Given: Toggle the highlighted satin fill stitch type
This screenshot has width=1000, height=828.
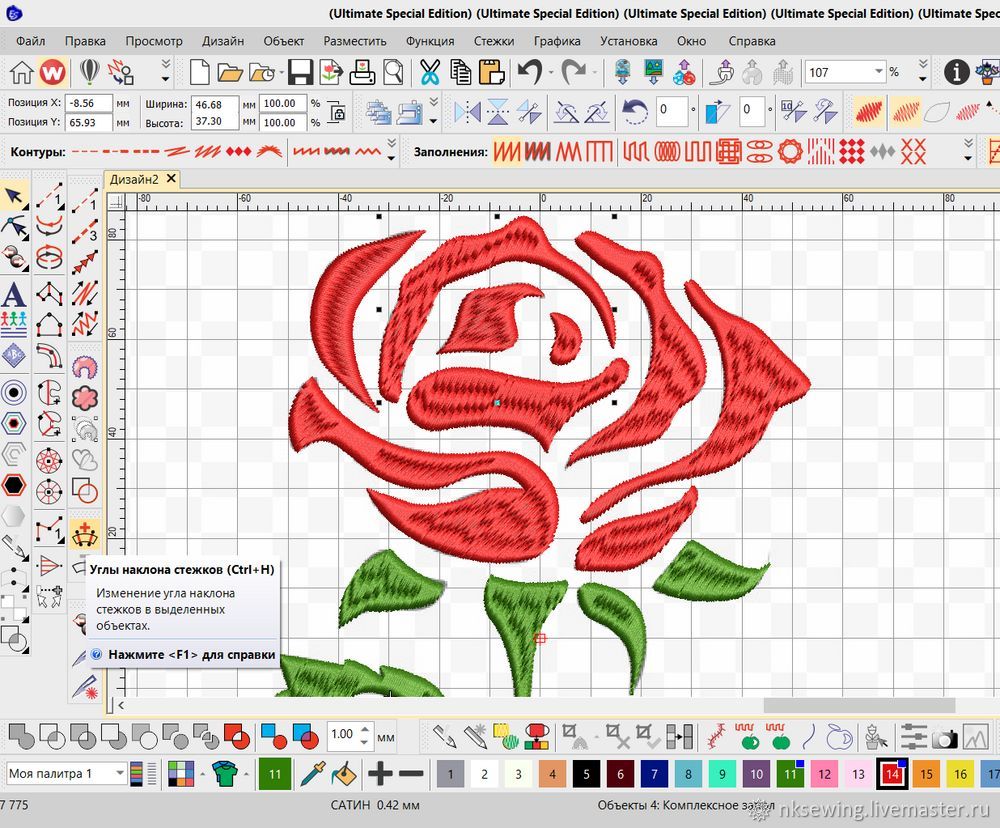Looking at the screenshot, I should 509,152.
